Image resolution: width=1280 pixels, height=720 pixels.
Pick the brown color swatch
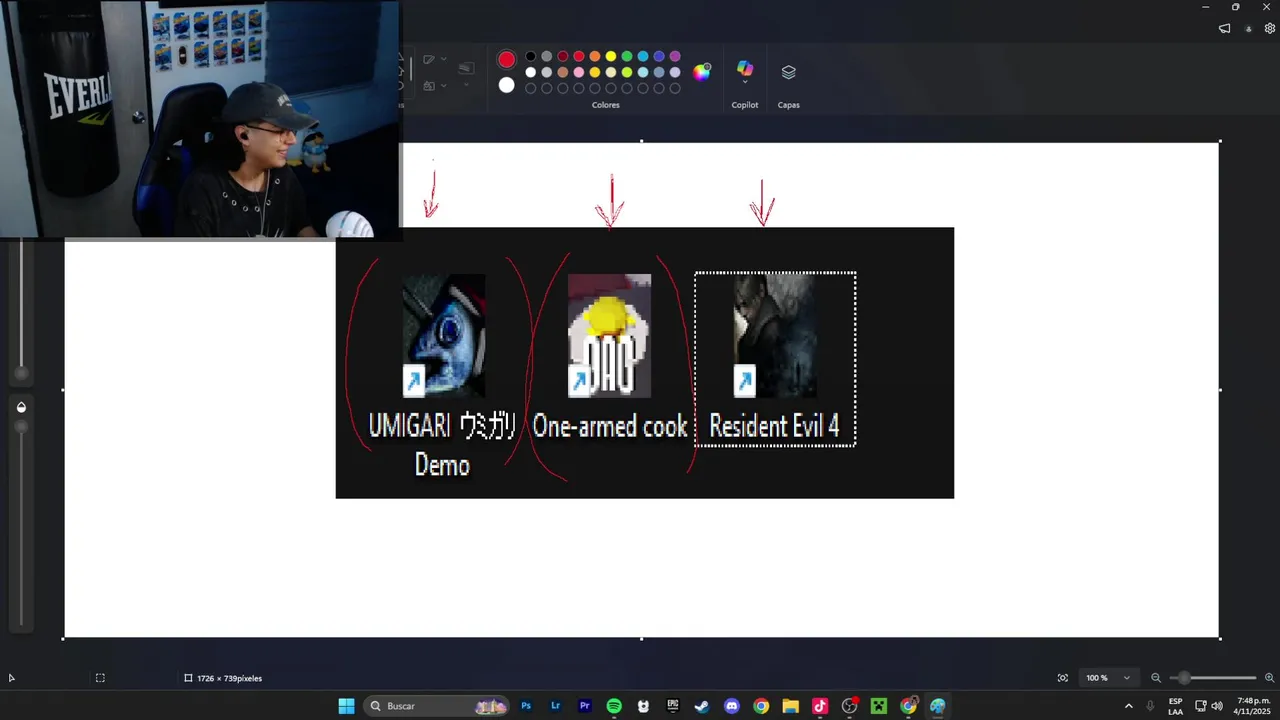pyautogui.click(x=563, y=72)
